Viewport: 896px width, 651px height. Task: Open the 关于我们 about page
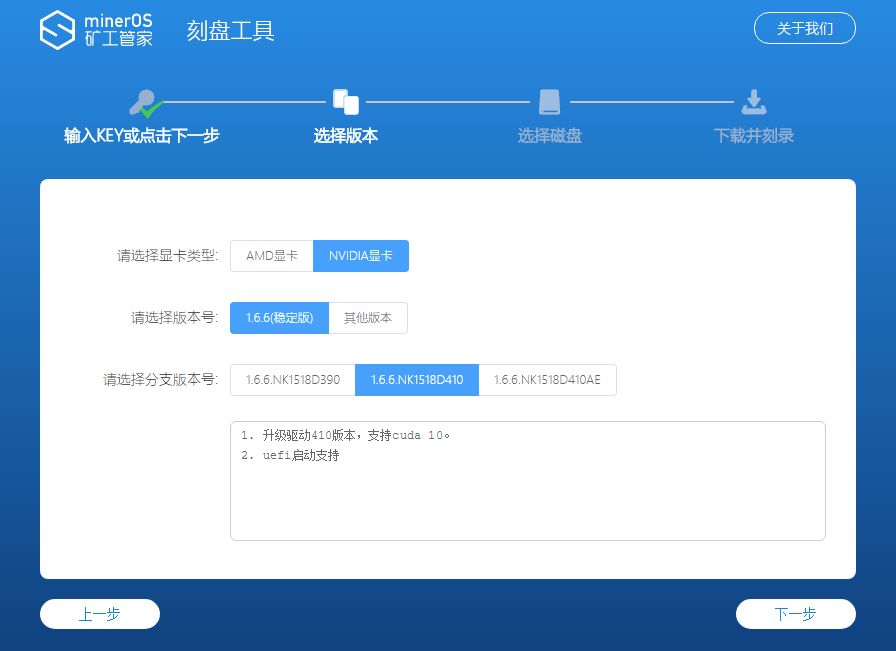805,28
